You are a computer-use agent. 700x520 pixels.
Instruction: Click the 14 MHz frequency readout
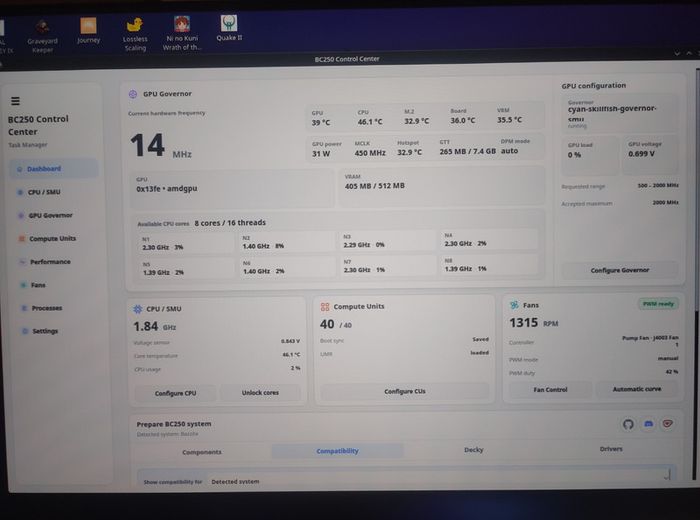point(161,146)
